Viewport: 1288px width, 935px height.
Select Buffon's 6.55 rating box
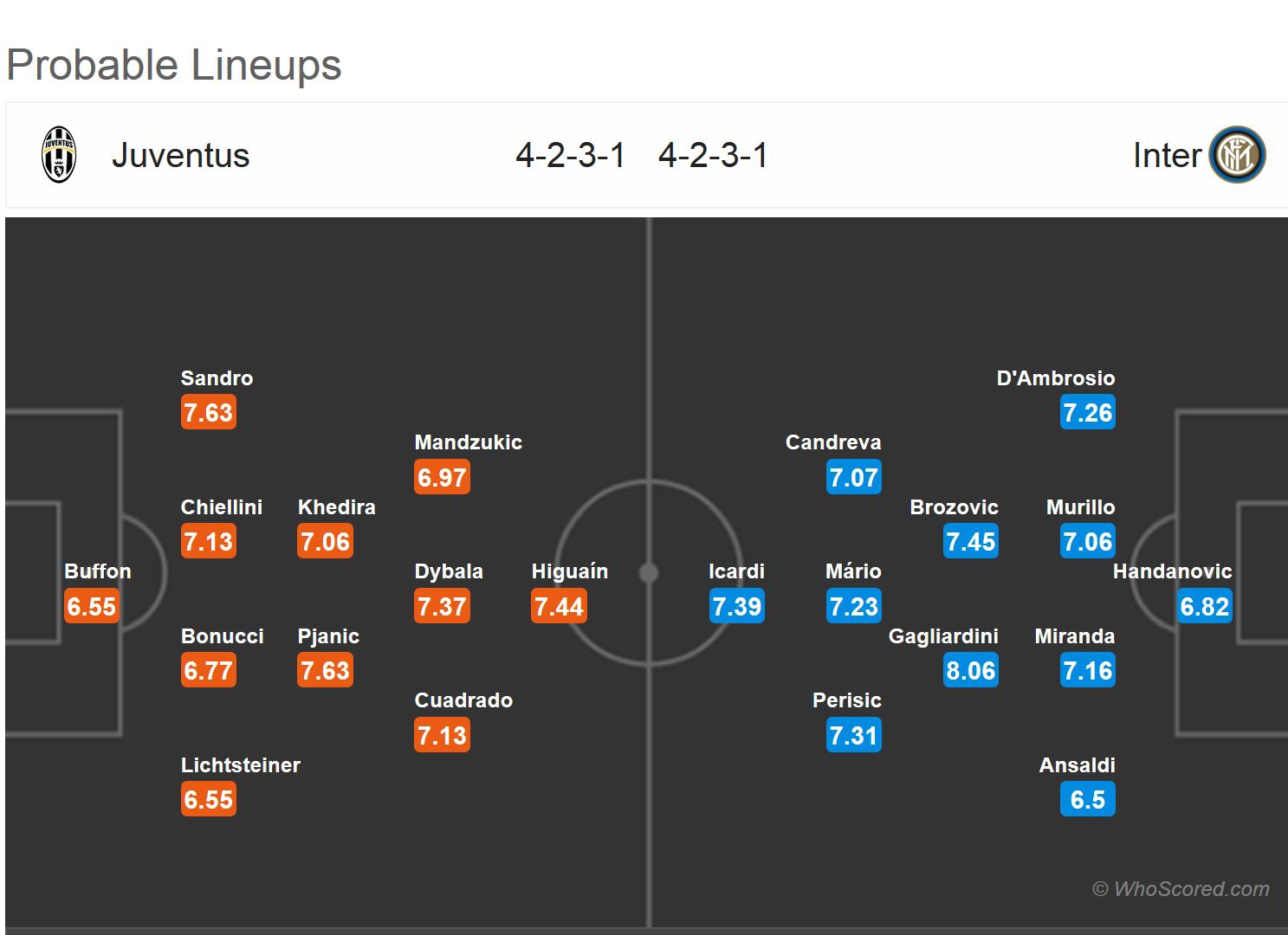point(91,606)
